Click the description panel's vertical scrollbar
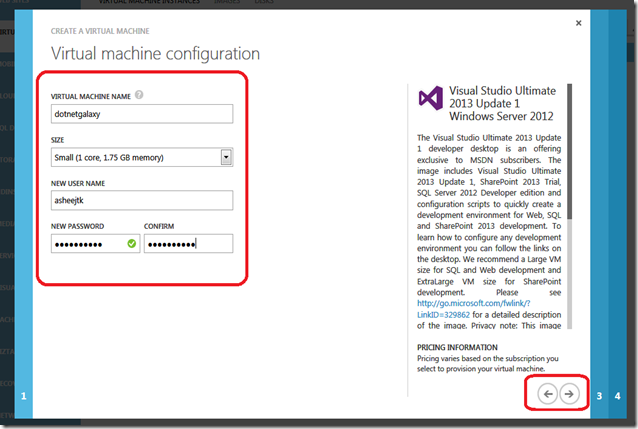The image size is (638, 429). (570, 206)
